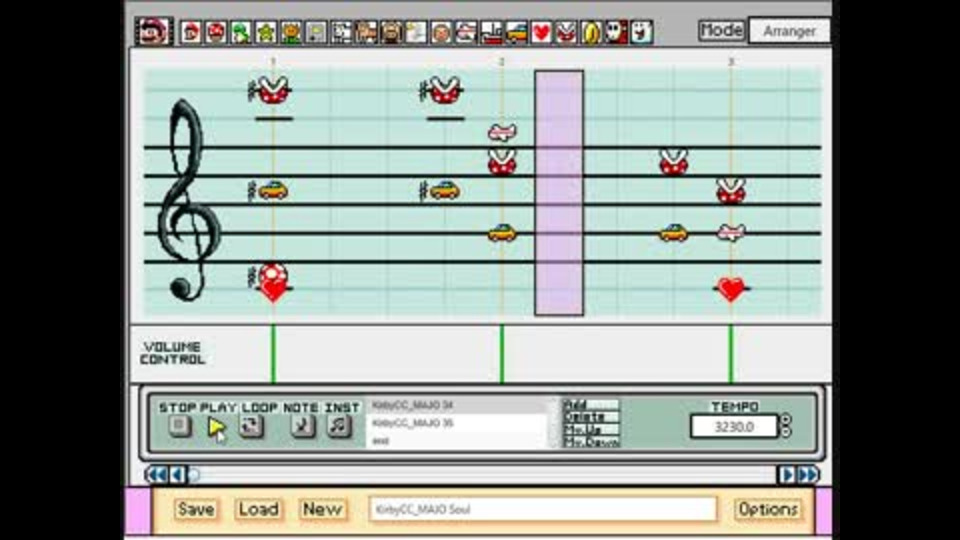The width and height of the screenshot is (960, 540).
Task: Increase tempo with the up stepper
Action: 786,419
